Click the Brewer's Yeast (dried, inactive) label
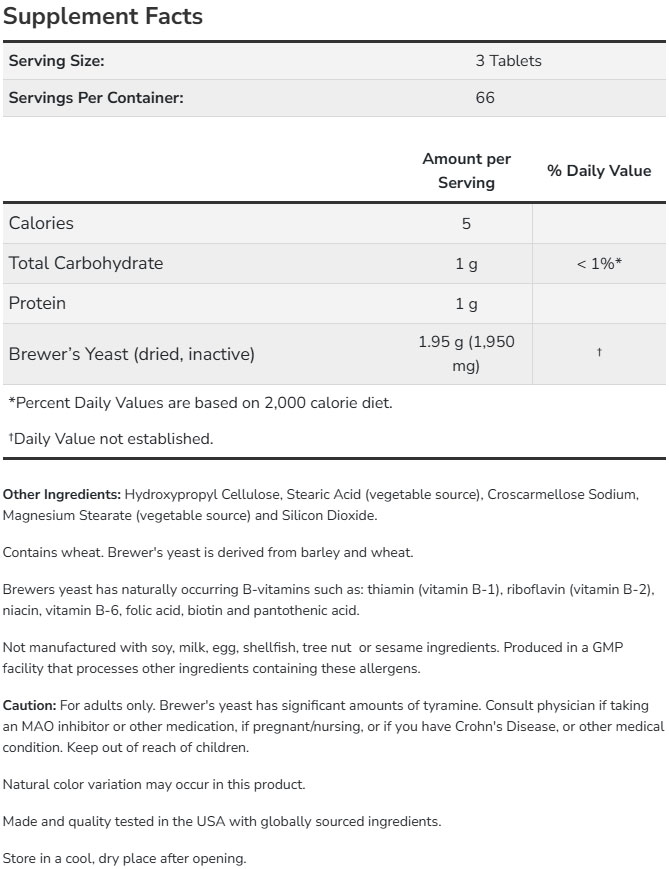 coord(132,354)
